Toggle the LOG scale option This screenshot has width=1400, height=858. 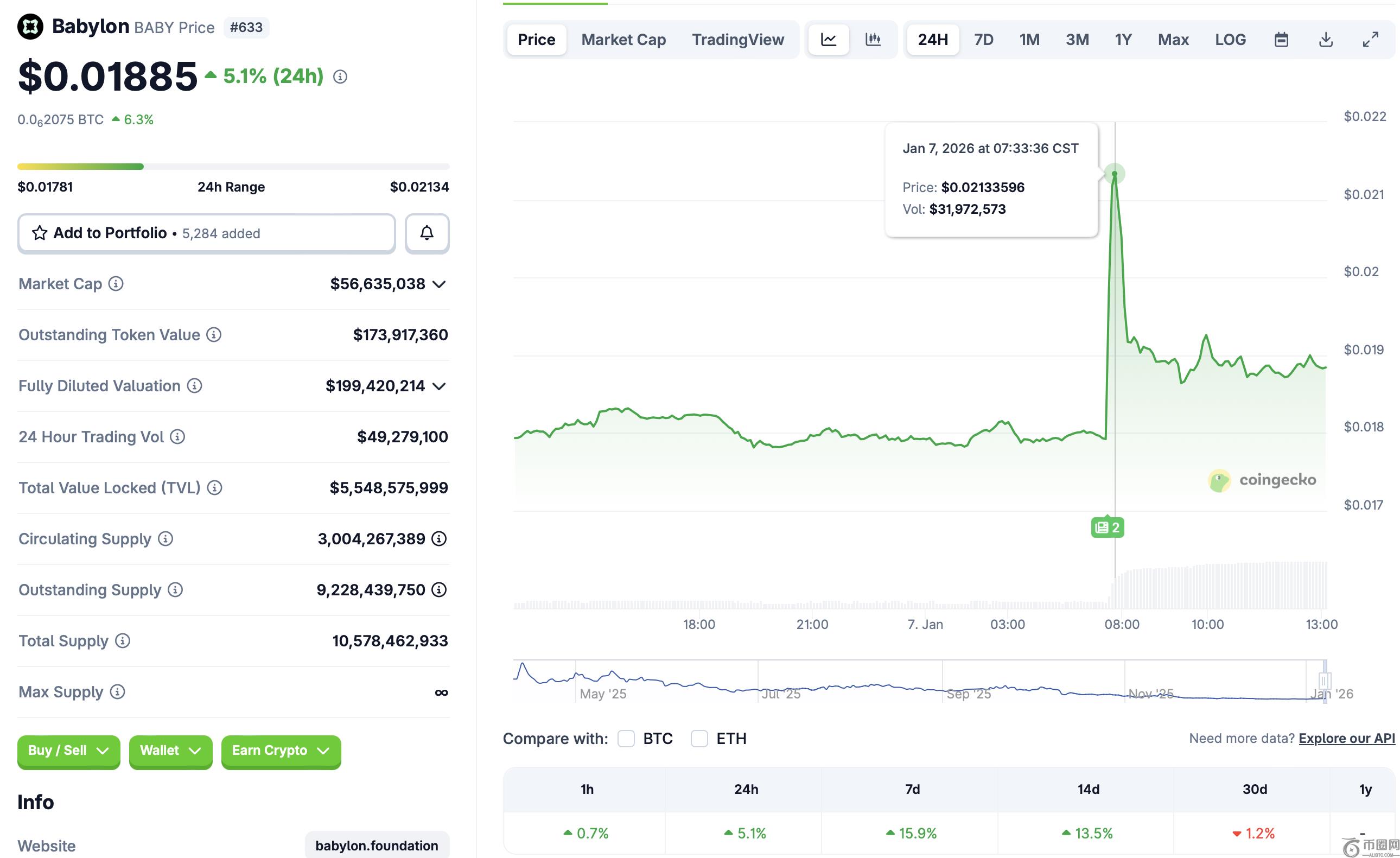(x=1230, y=40)
